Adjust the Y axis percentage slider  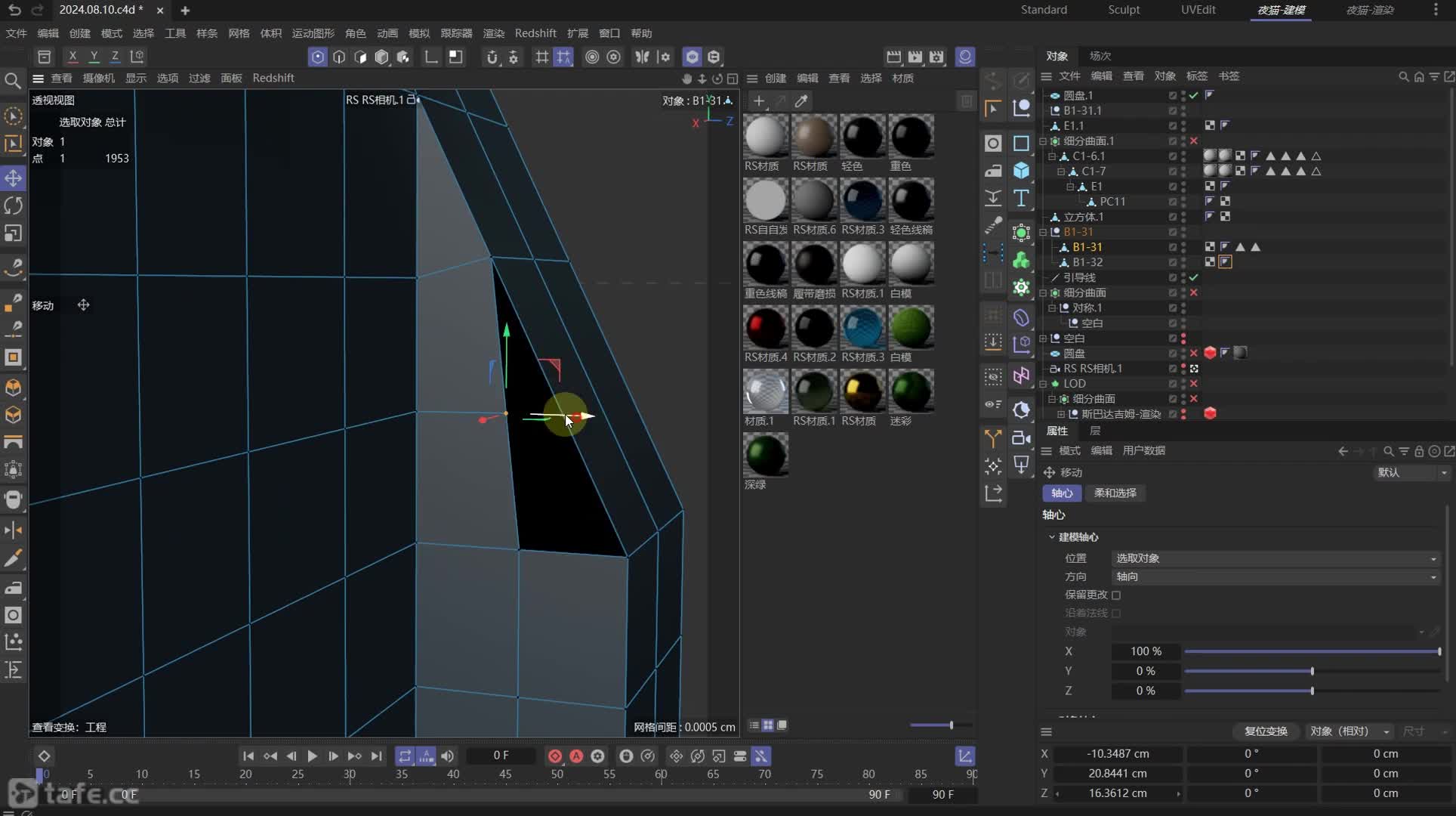1313,671
